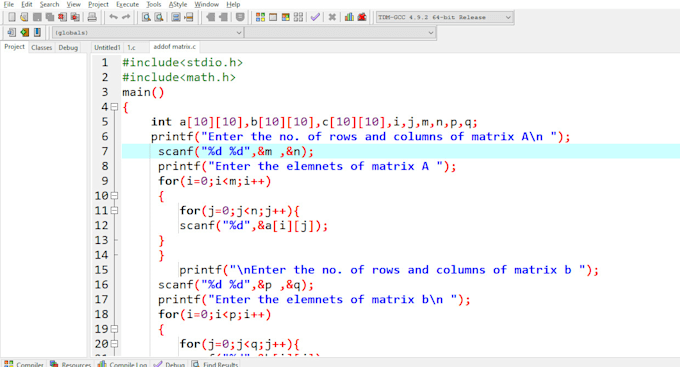The height and width of the screenshot is (367, 680).
Task: Open profile analysis bar chart icon
Action: (349, 17)
